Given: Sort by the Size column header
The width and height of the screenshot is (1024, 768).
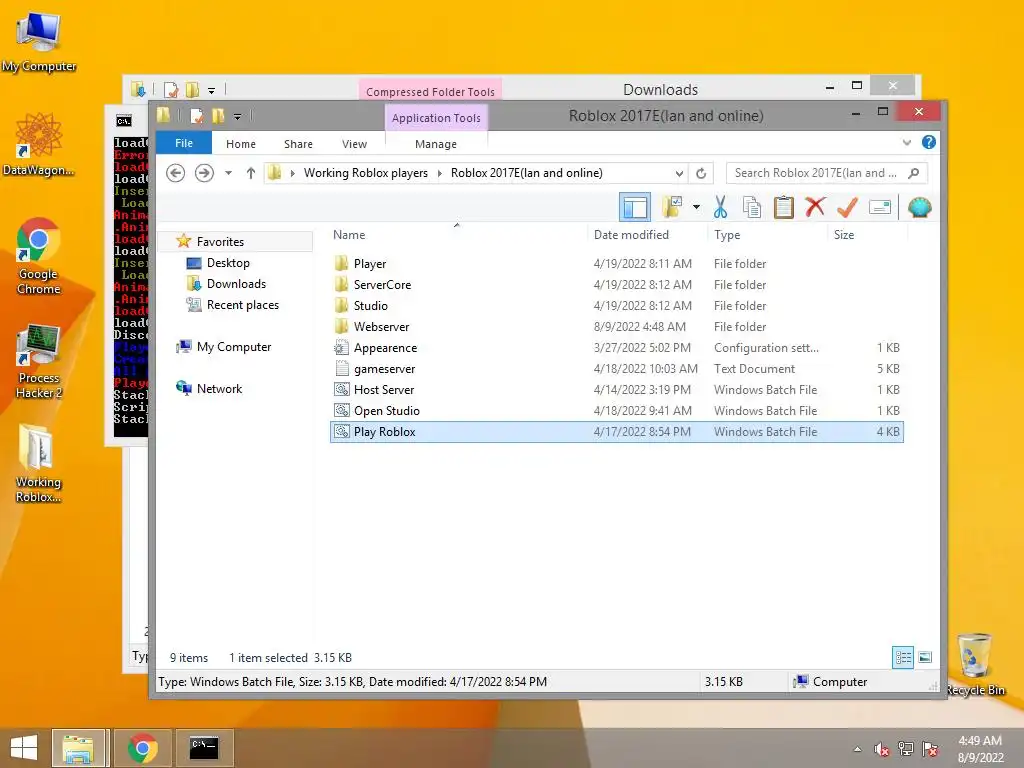Looking at the screenshot, I should tap(844, 234).
